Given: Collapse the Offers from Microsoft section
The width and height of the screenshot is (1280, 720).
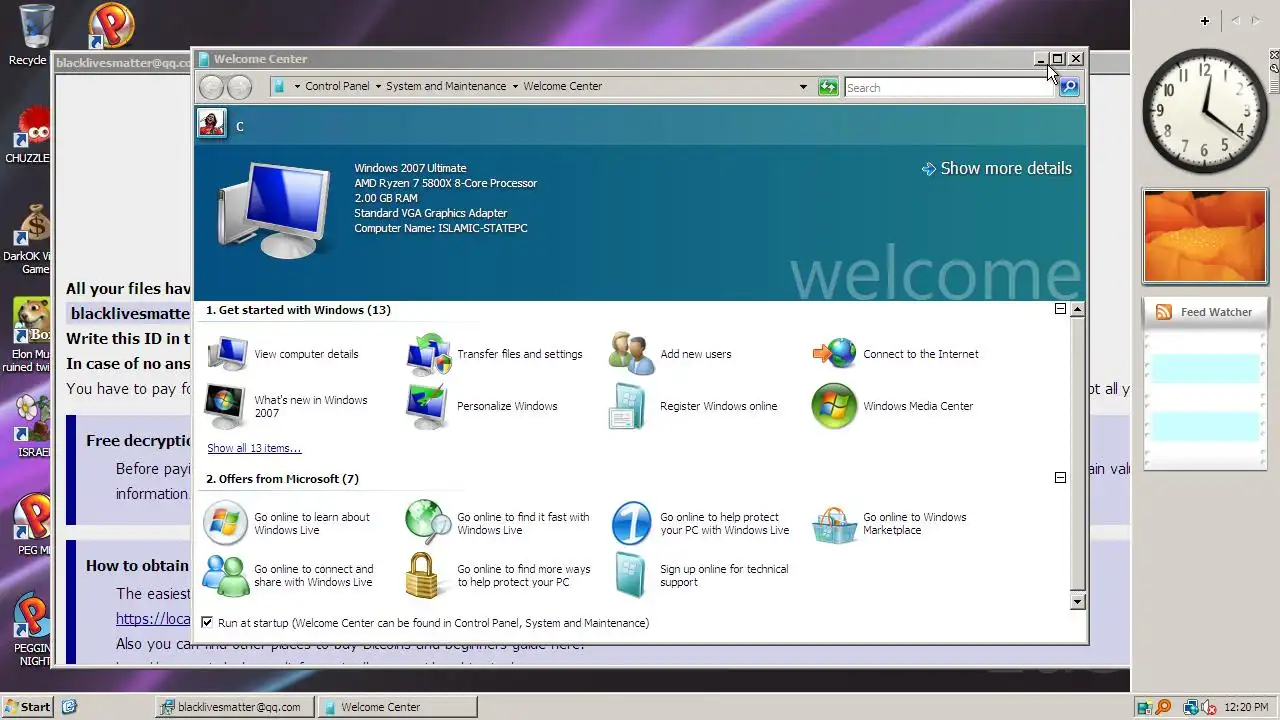Looking at the screenshot, I should (x=1060, y=478).
